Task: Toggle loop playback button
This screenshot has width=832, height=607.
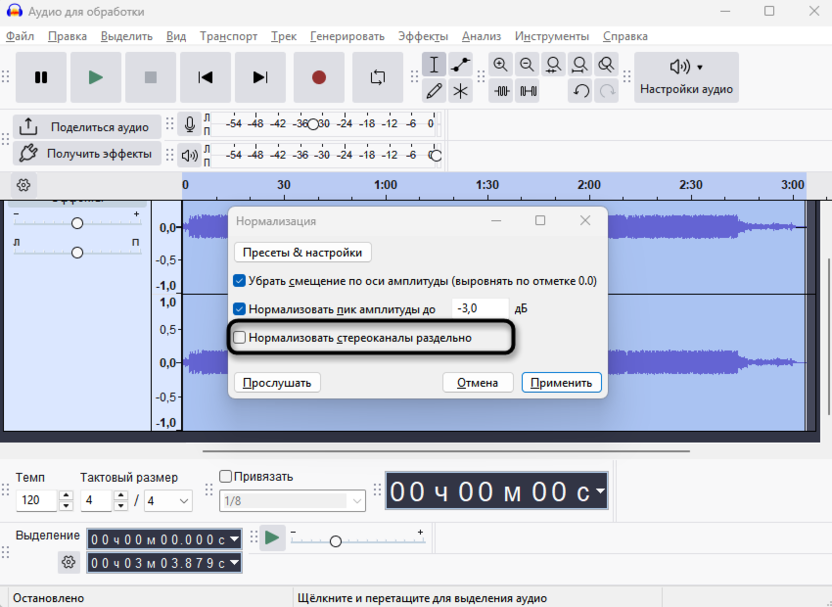Action: point(378,77)
